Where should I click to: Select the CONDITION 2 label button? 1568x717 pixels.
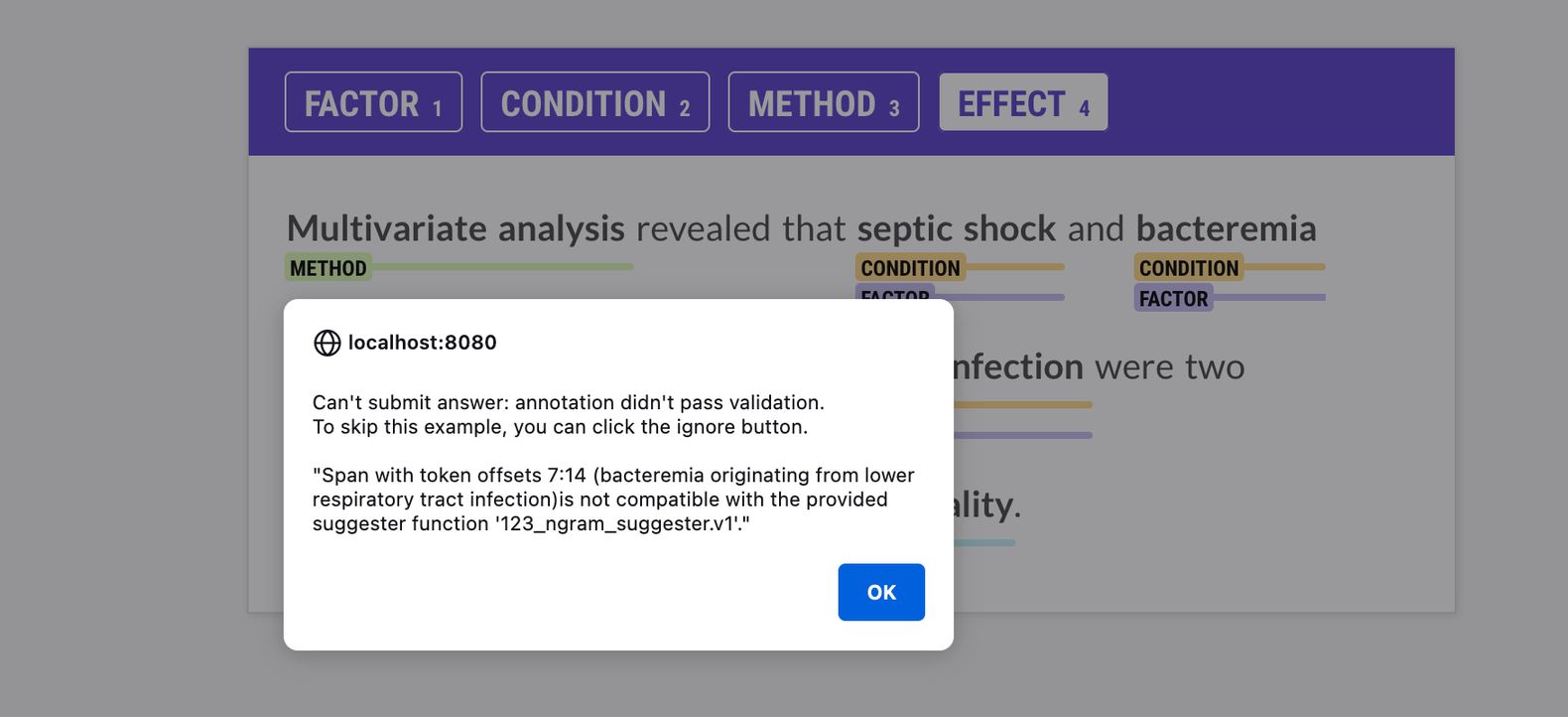coord(594,101)
